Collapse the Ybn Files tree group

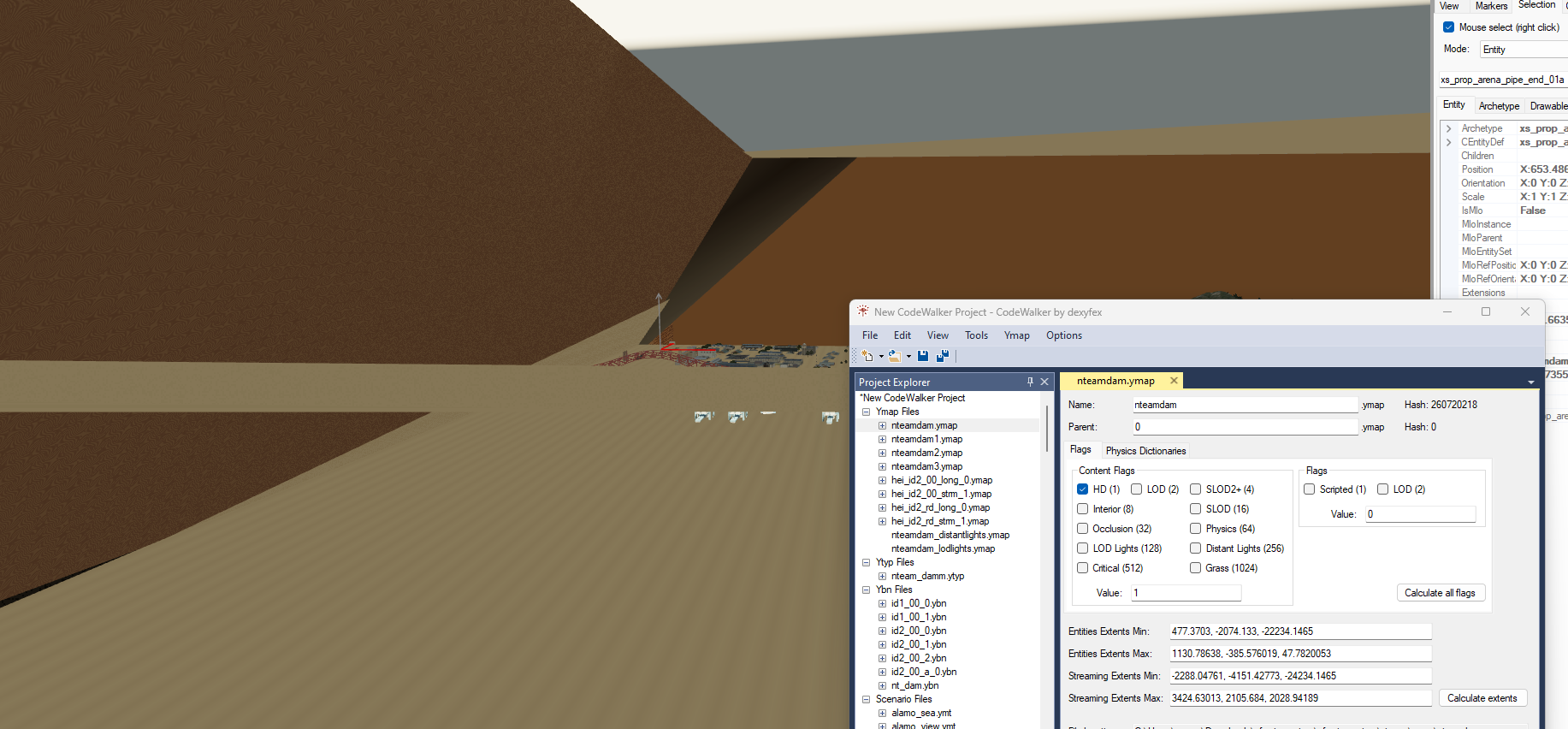point(867,590)
